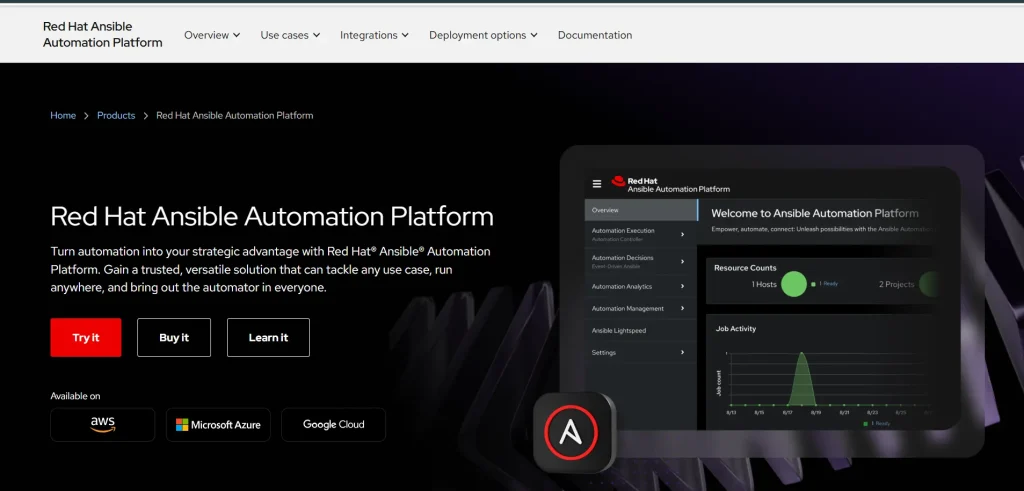Click the '2 Projects' label
The width and height of the screenshot is (1024, 491).
[x=897, y=284]
